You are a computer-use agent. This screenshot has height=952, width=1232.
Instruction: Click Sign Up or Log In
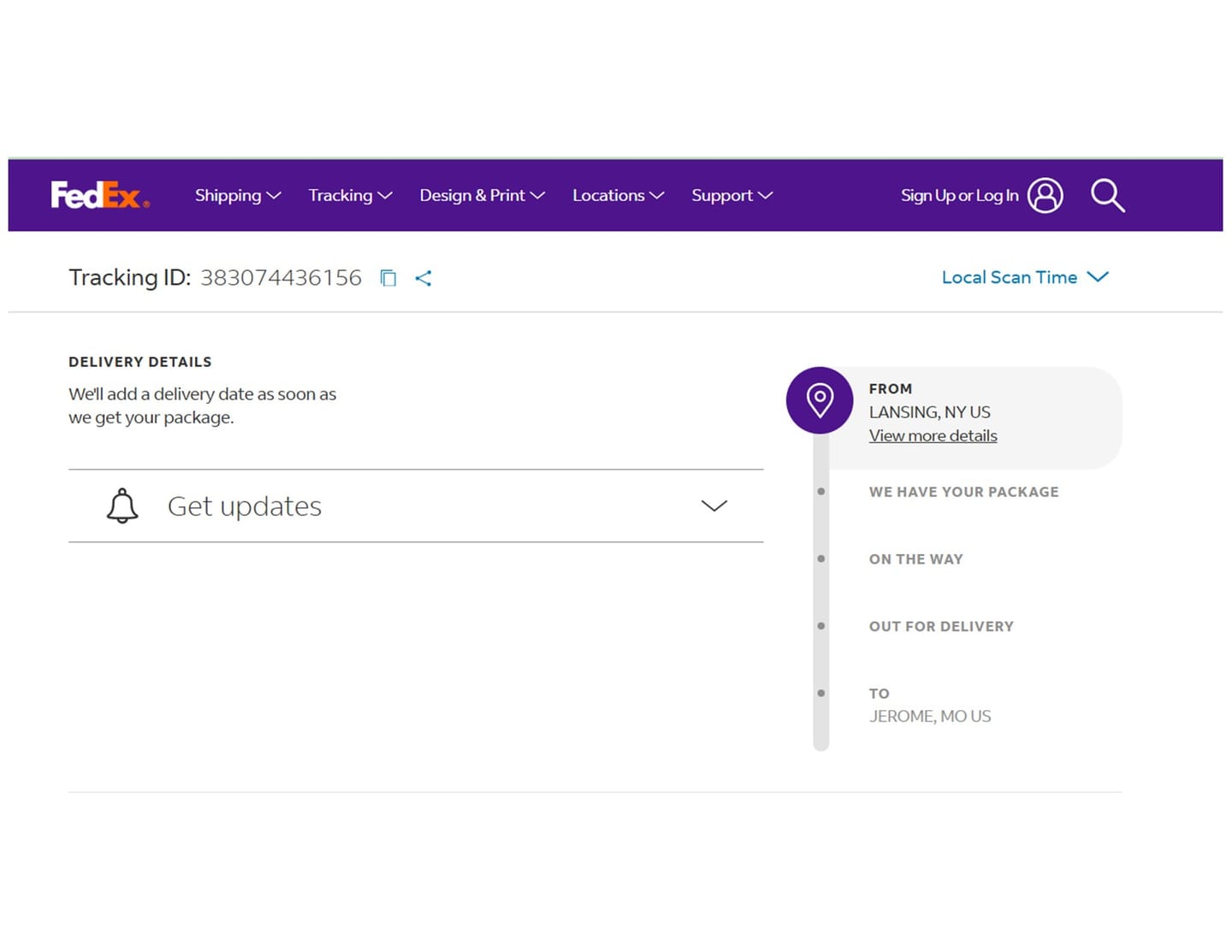959,196
